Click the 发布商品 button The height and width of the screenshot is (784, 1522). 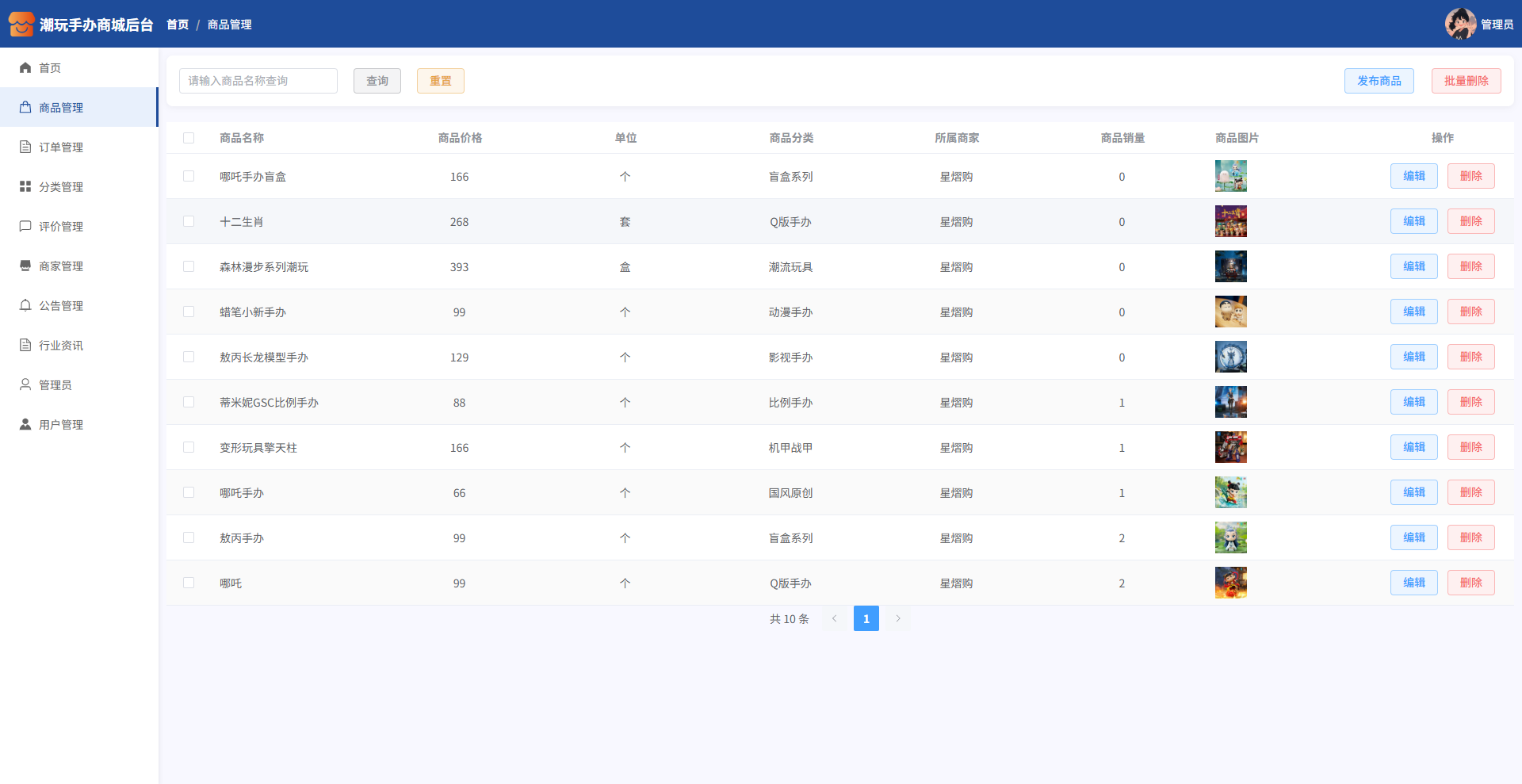coord(1379,81)
